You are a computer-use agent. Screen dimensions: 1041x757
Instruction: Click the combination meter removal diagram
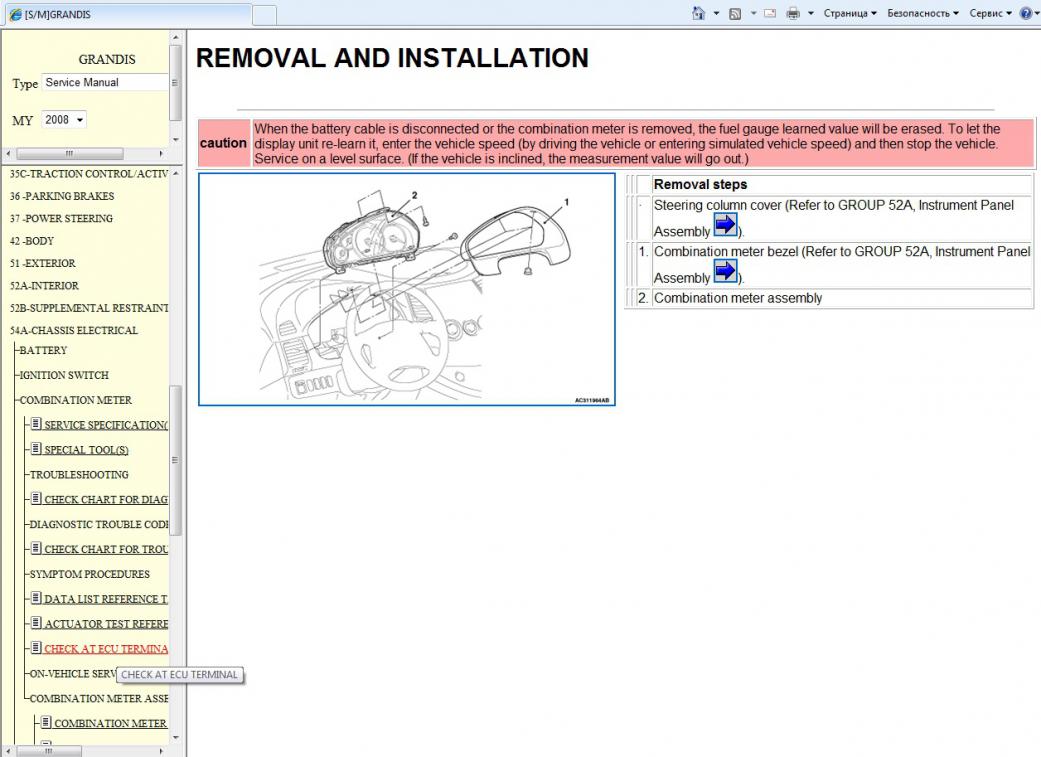coord(406,289)
